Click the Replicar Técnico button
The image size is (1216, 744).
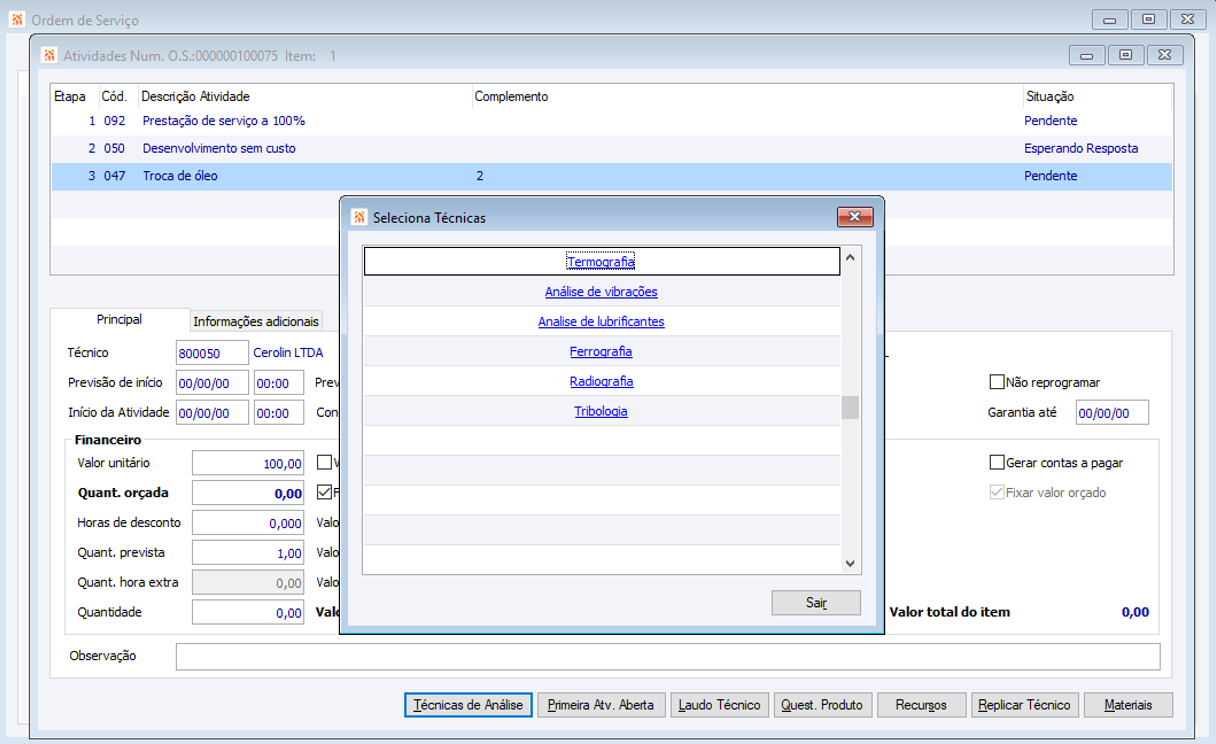pos(1025,705)
